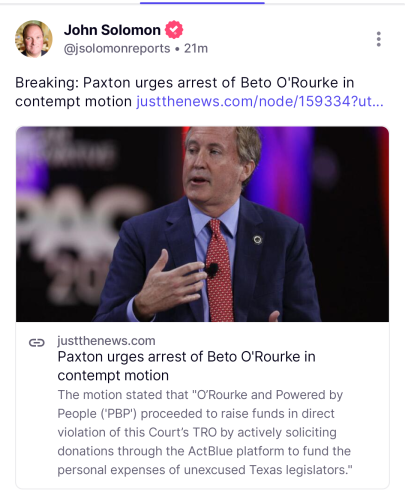Visit the @jsolomonreports handle
Image resolution: width=405 pixels, height=500 pixels.
click(117, 49)
